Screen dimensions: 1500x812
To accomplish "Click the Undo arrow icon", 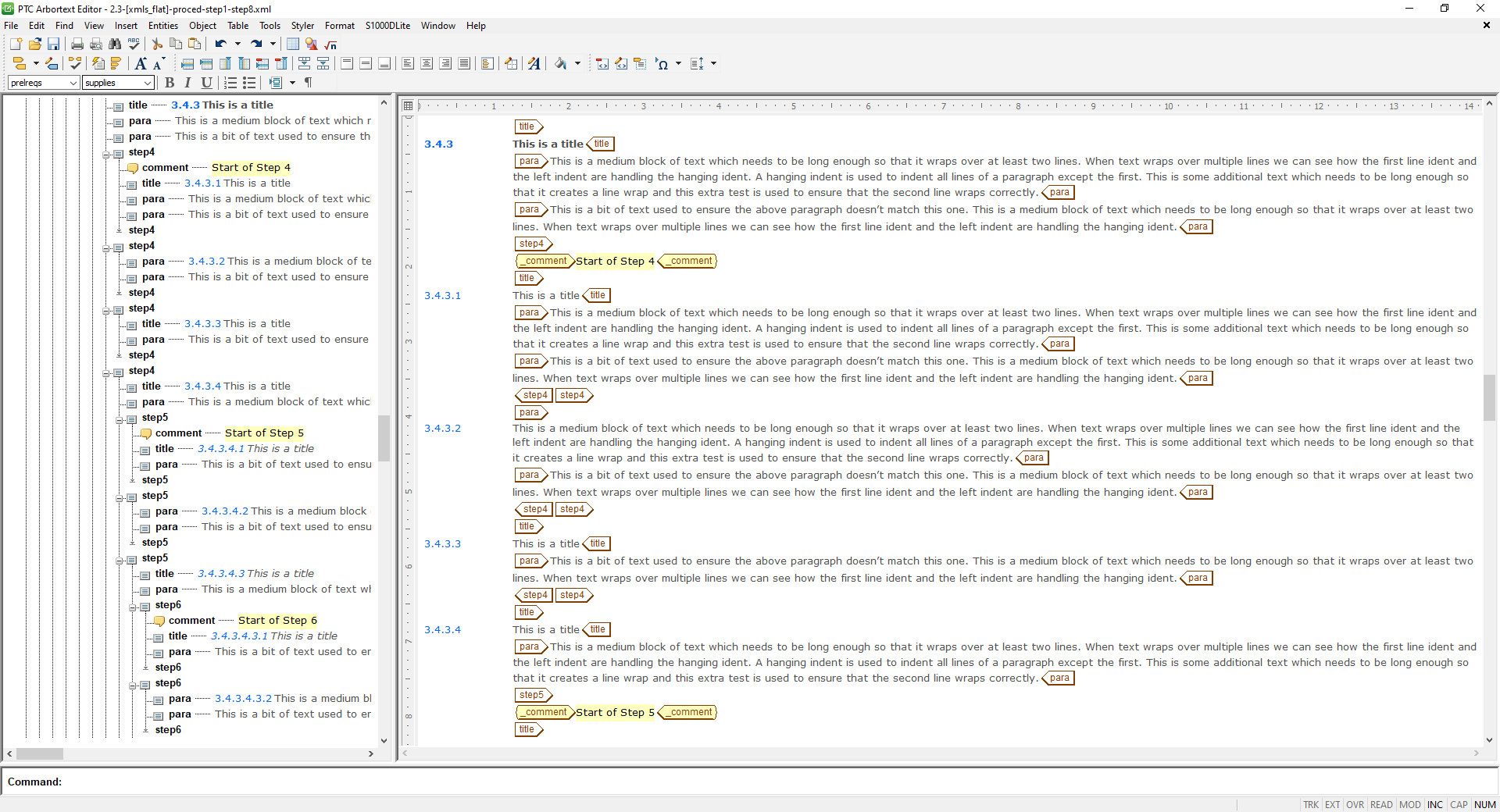I will click(221, 45).
